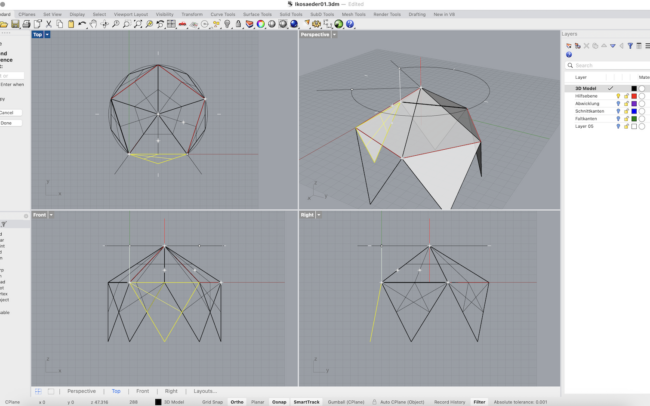
Task: Save the file with the floppy disk icon
Action: pos(15,24)
